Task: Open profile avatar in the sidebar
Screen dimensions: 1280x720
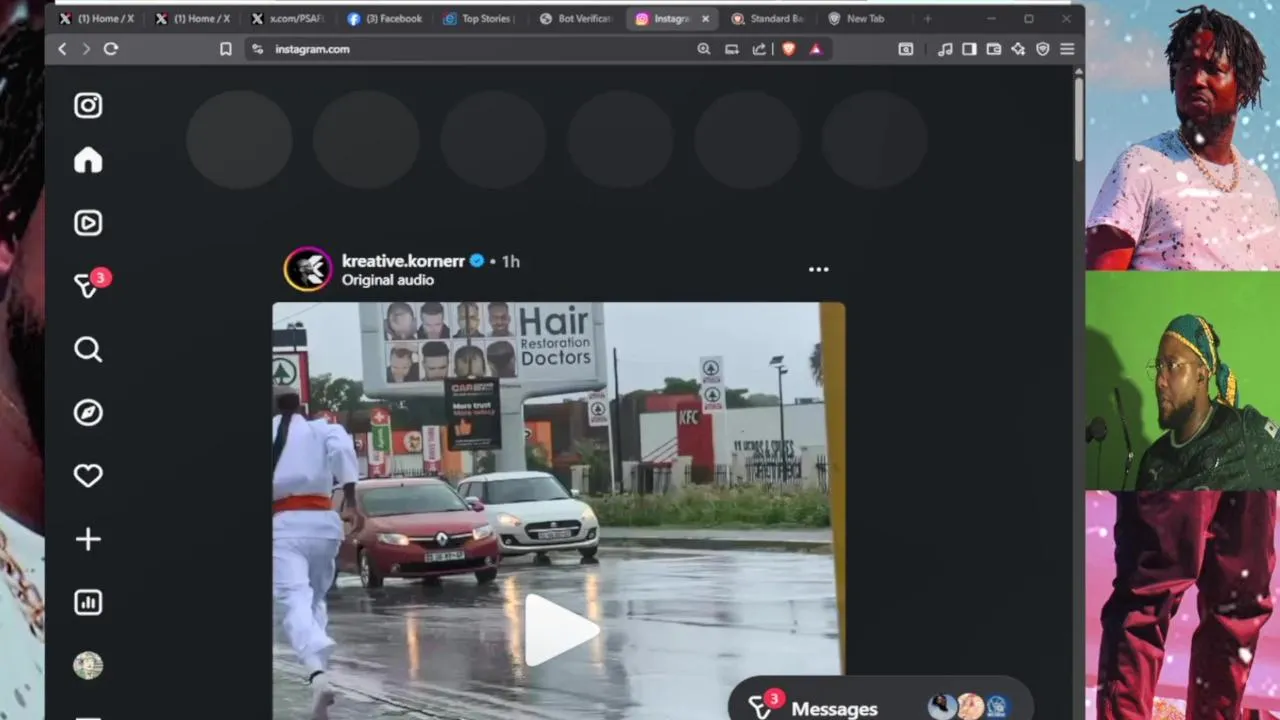Action: 88,666
